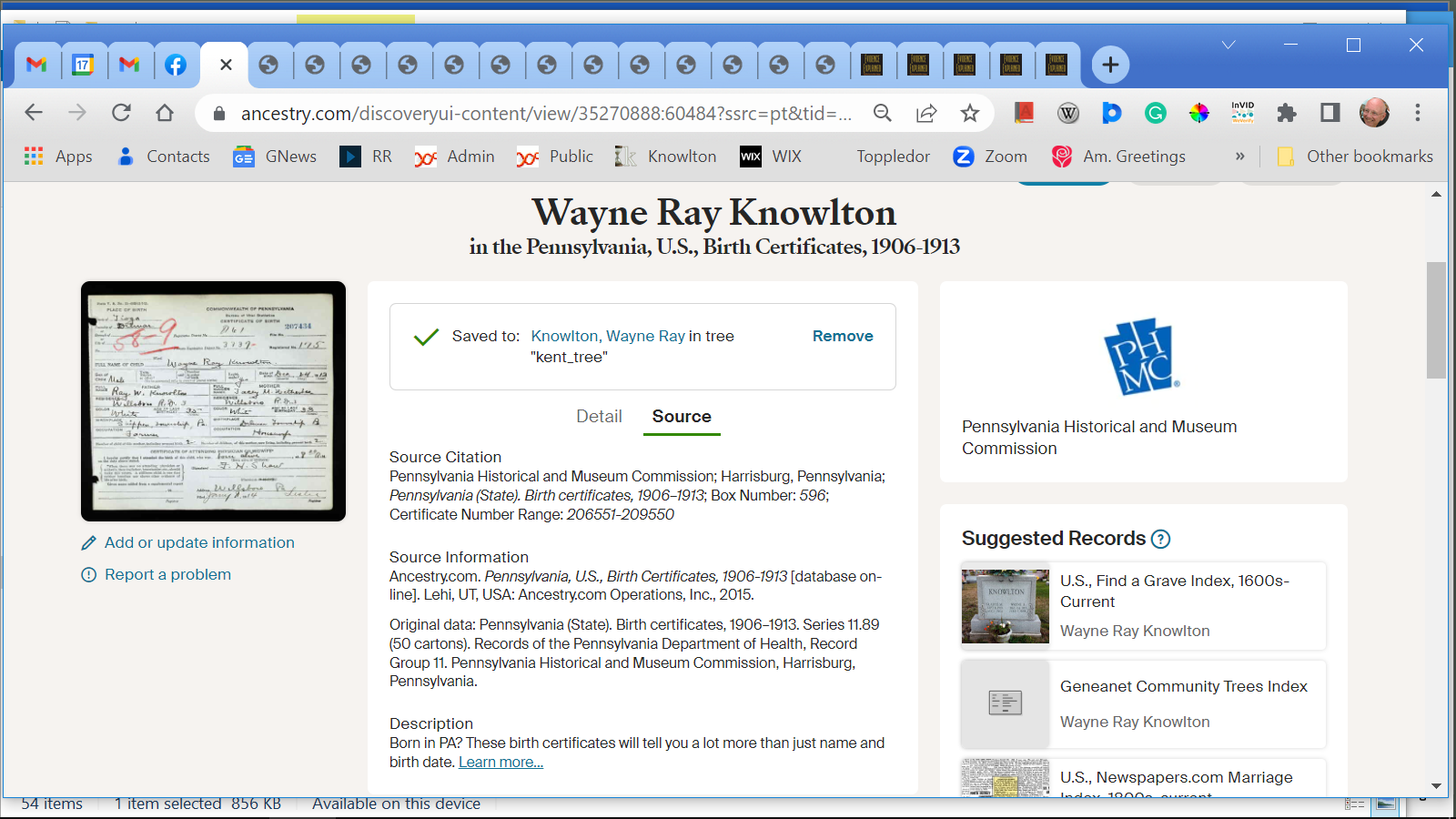Open Knowlton, Wayne Ray tree profile
The height and width of the screenshot is (819, 1456).
coord(608,336)
